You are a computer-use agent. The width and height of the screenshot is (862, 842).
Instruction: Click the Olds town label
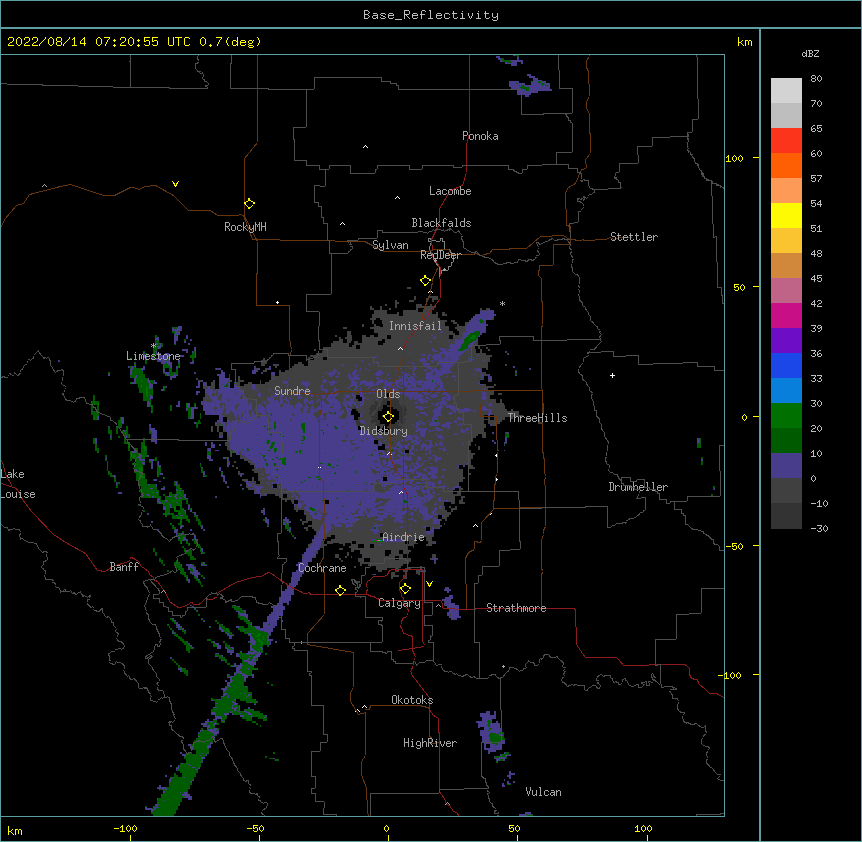click(388, 394)
